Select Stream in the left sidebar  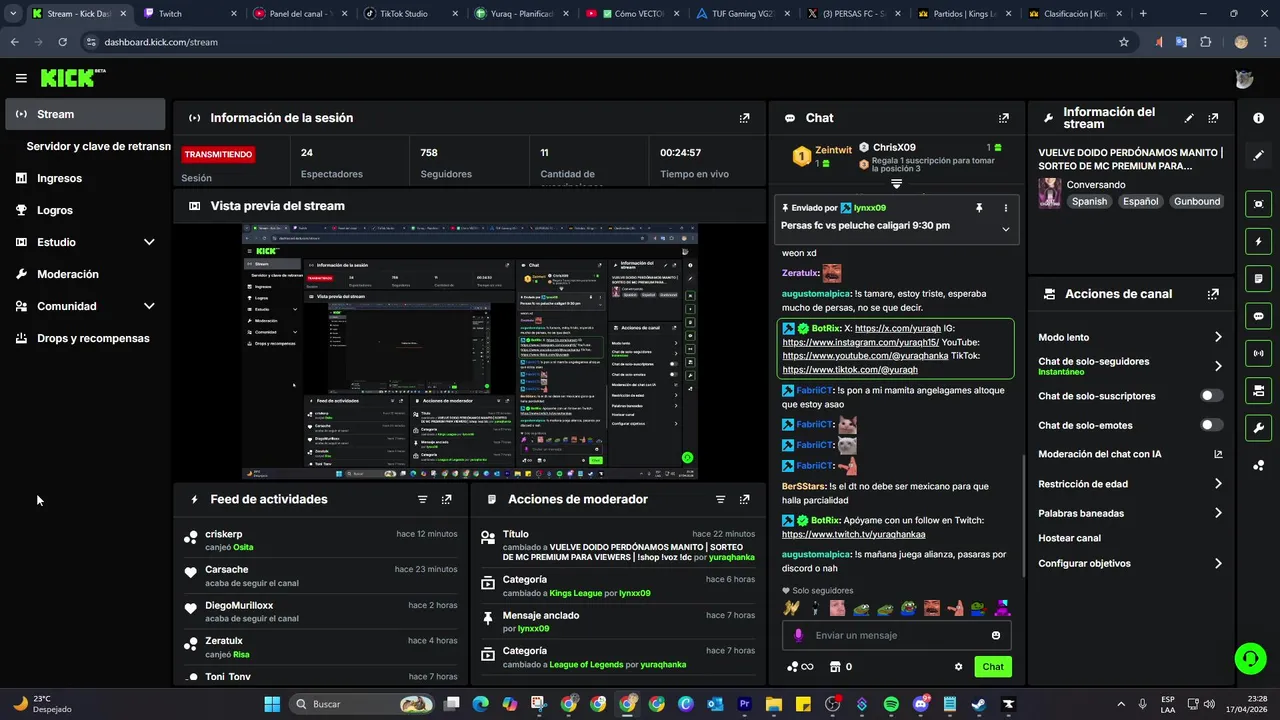85,114
